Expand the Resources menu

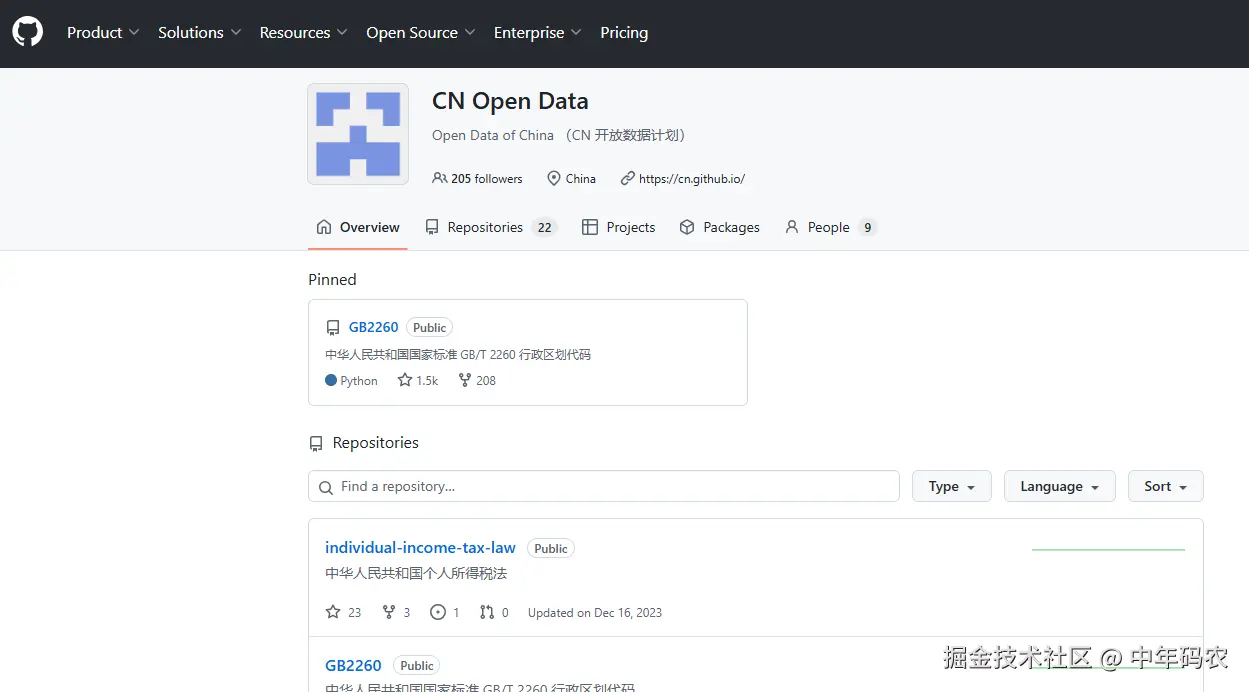pos(304,32)
